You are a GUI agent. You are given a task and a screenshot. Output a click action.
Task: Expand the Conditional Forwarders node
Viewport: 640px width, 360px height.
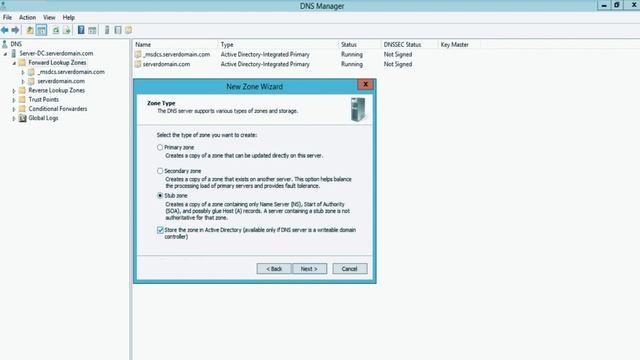click(x=14, y=109)
